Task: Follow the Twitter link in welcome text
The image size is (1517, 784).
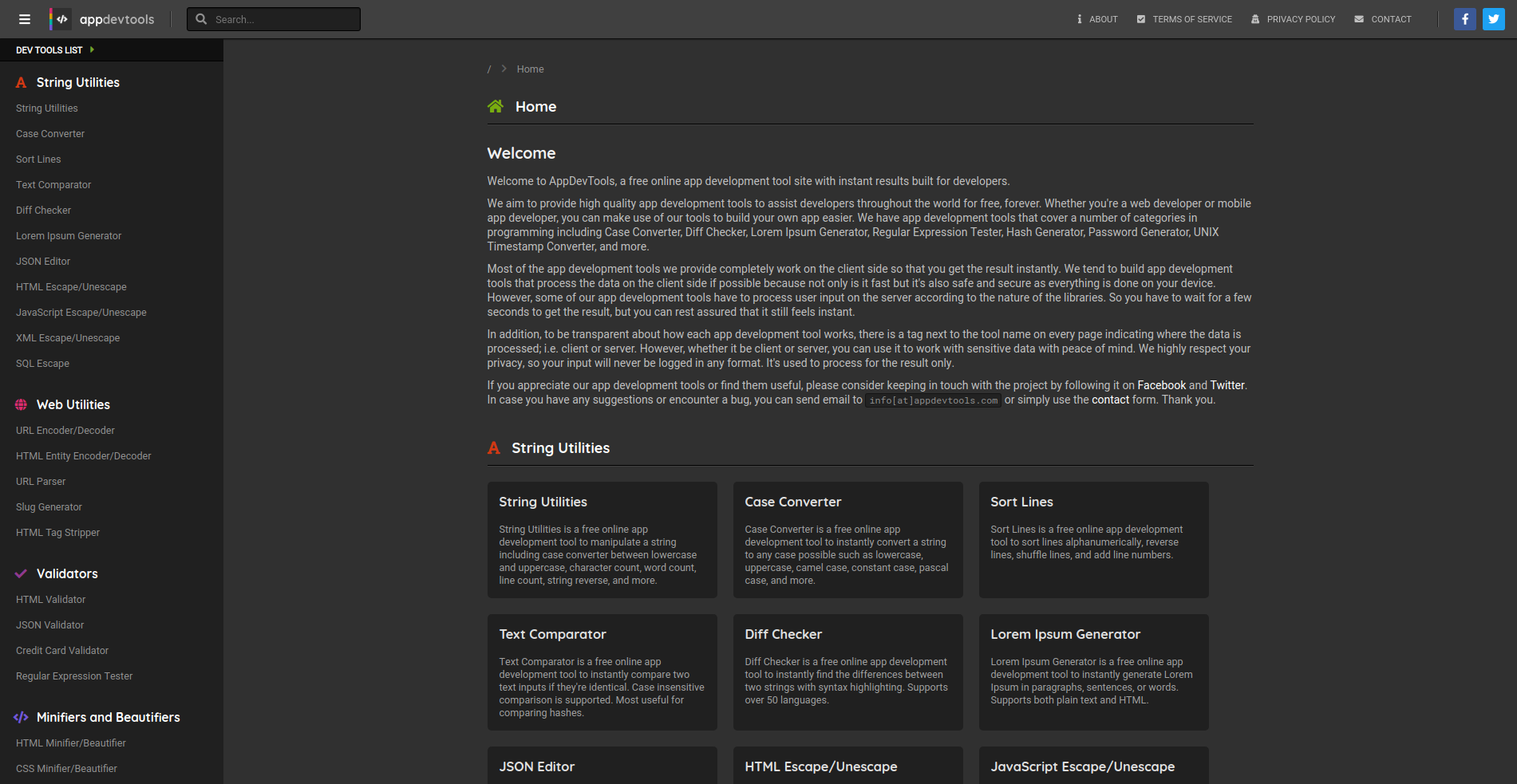Action: pyautogui.click(x=1227, y=385)
